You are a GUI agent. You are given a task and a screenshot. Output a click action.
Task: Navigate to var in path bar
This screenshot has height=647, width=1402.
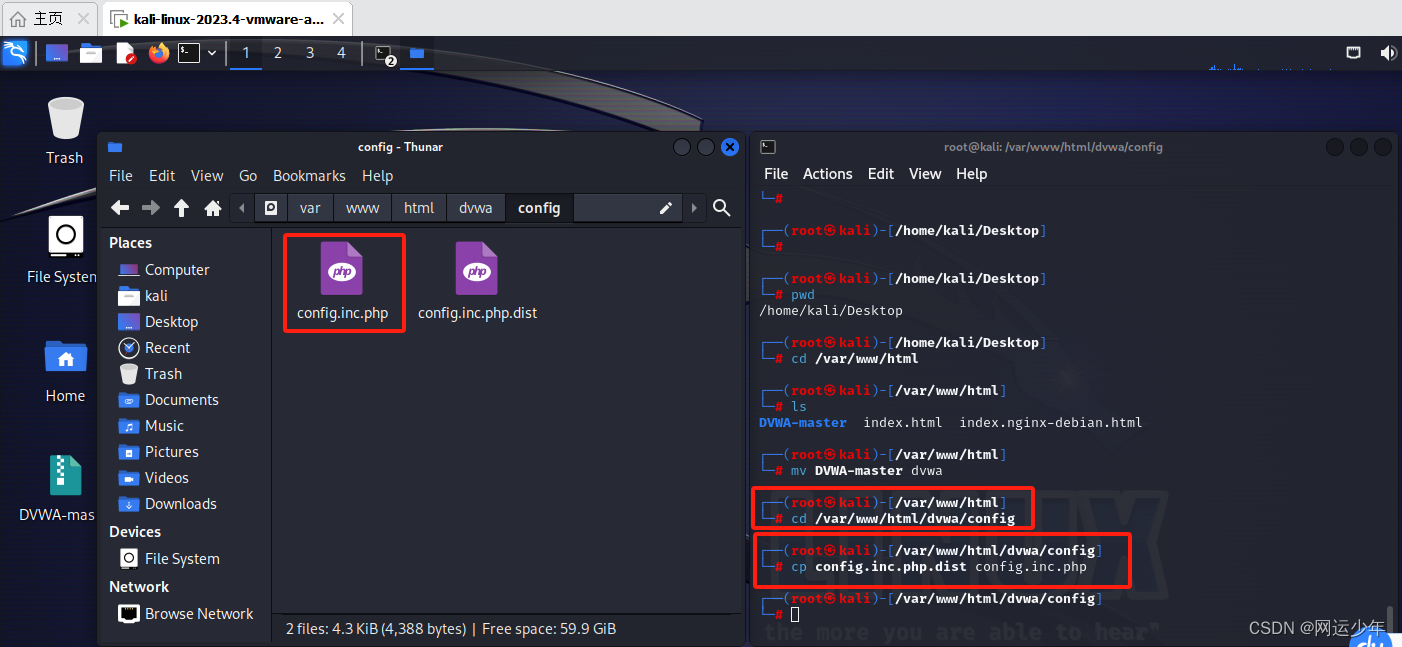click(x=310, y=208)
